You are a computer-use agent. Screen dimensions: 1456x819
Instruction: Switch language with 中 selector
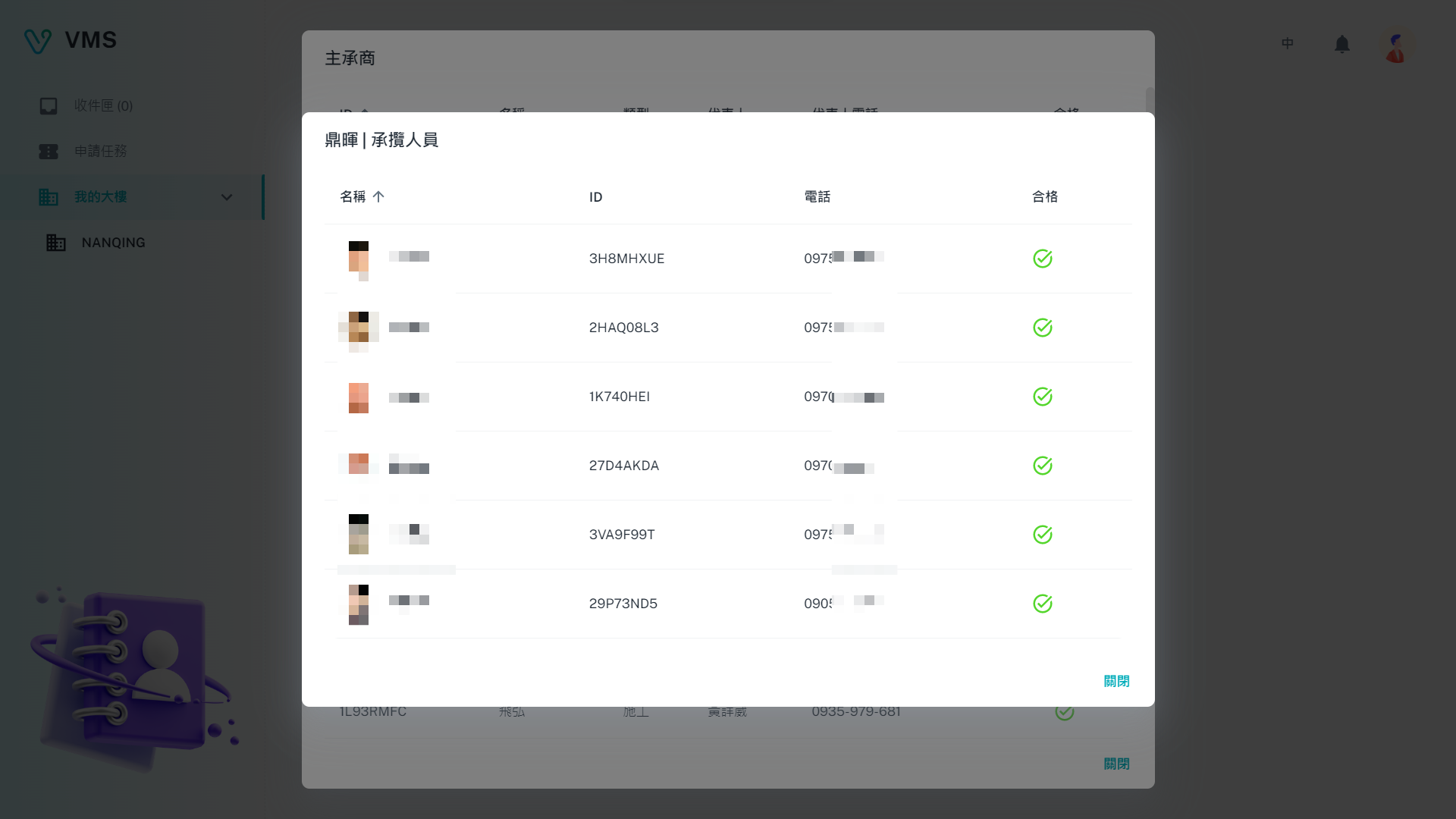(1287, 44)
